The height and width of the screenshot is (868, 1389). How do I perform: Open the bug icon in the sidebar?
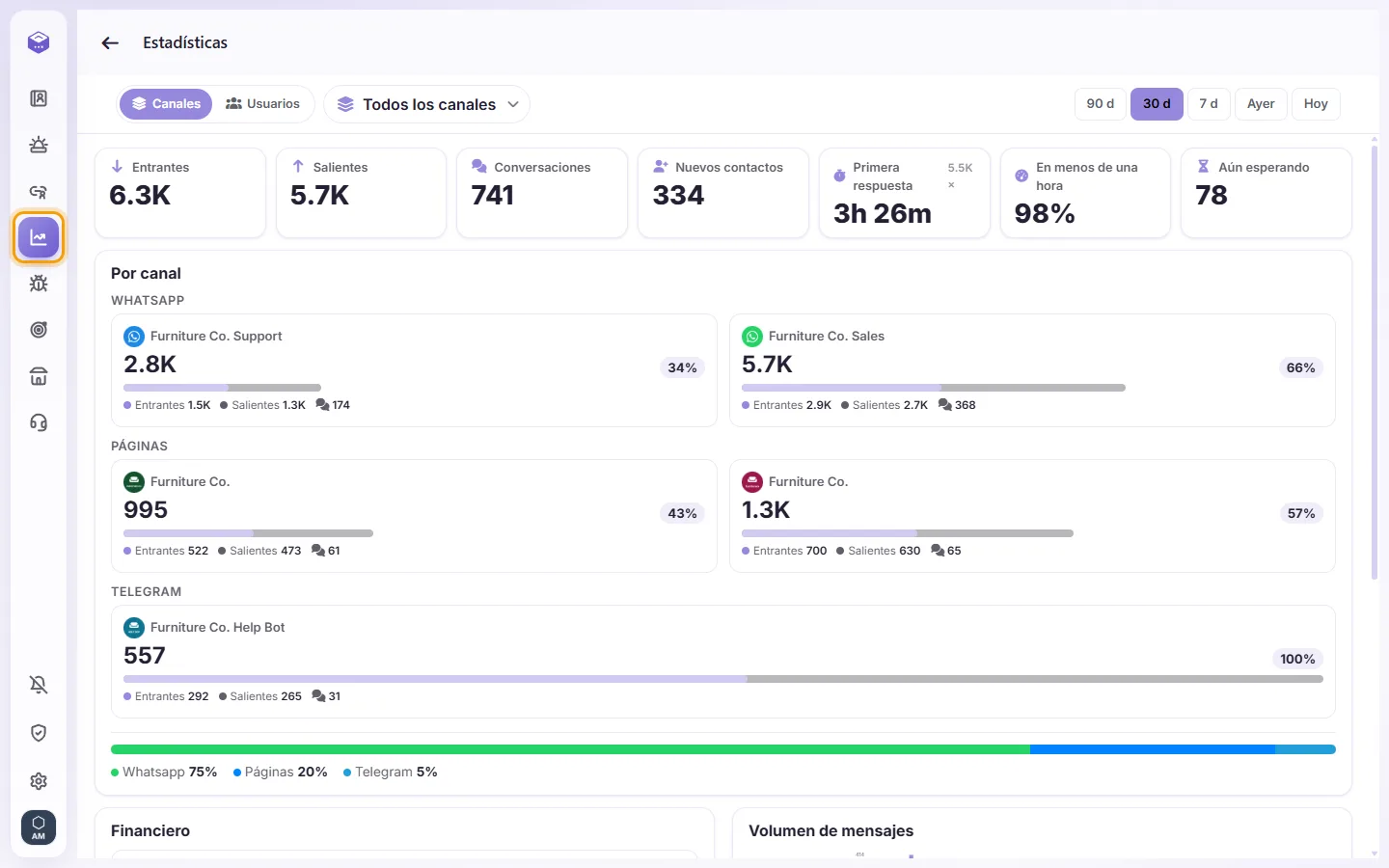tap(39, 284)
